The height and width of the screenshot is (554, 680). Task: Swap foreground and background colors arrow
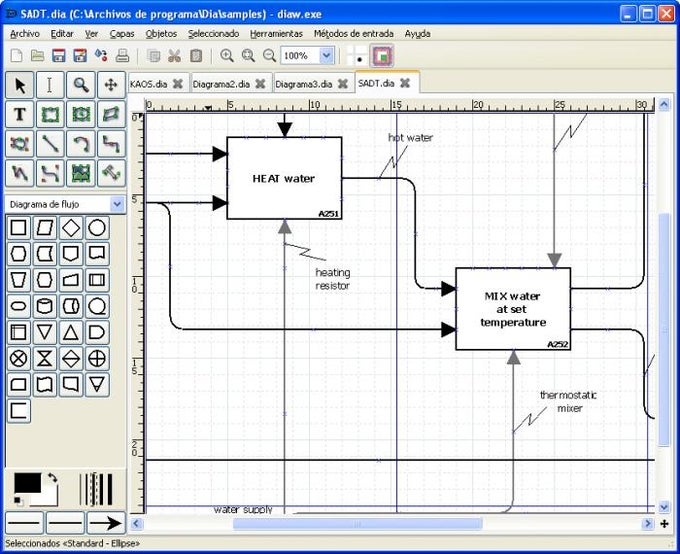(52, 477)
